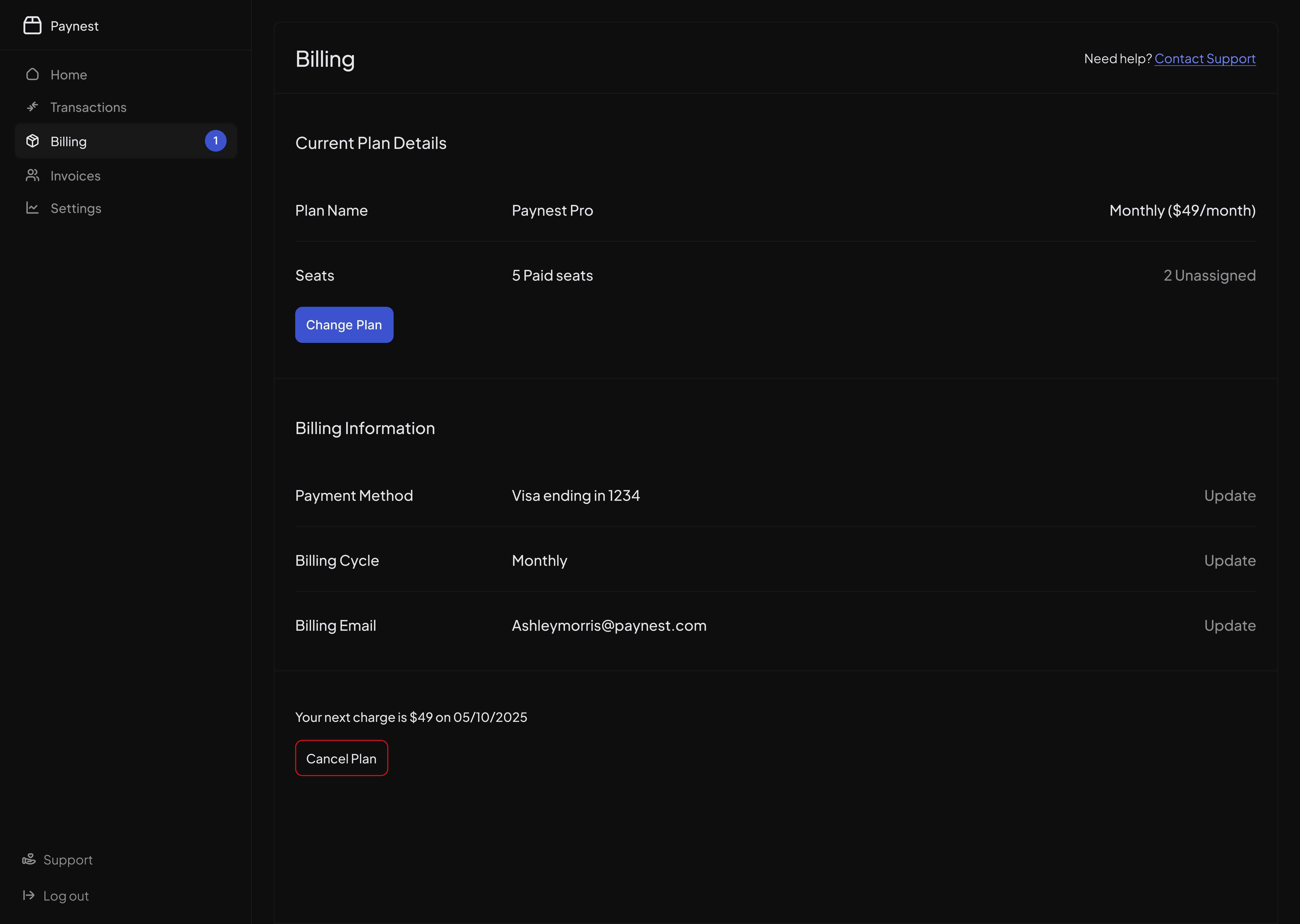Update the Payment Method
The image size is (1300, 924).
click(1230, 496)
